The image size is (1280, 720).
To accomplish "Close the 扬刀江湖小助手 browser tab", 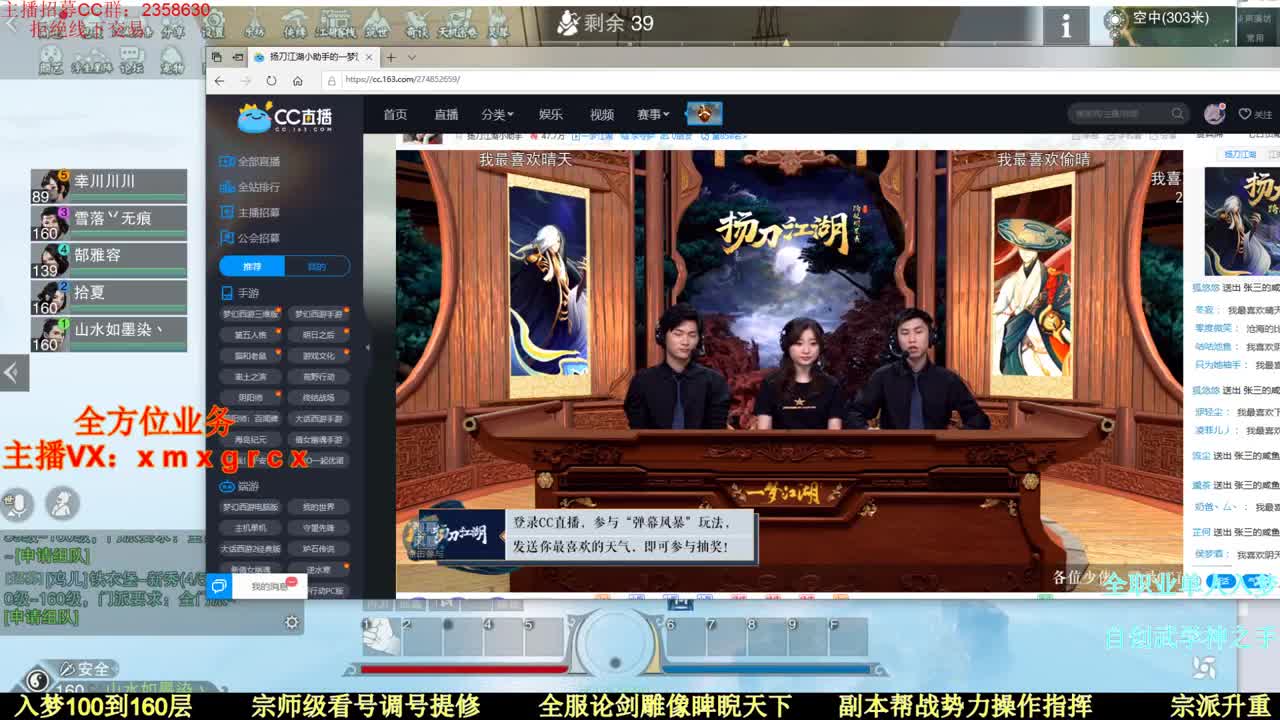I will tap(369, 57).
